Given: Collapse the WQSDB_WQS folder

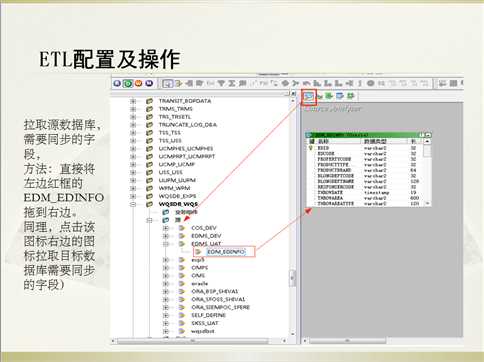Looking at the screenshot, I should point(133,204).
